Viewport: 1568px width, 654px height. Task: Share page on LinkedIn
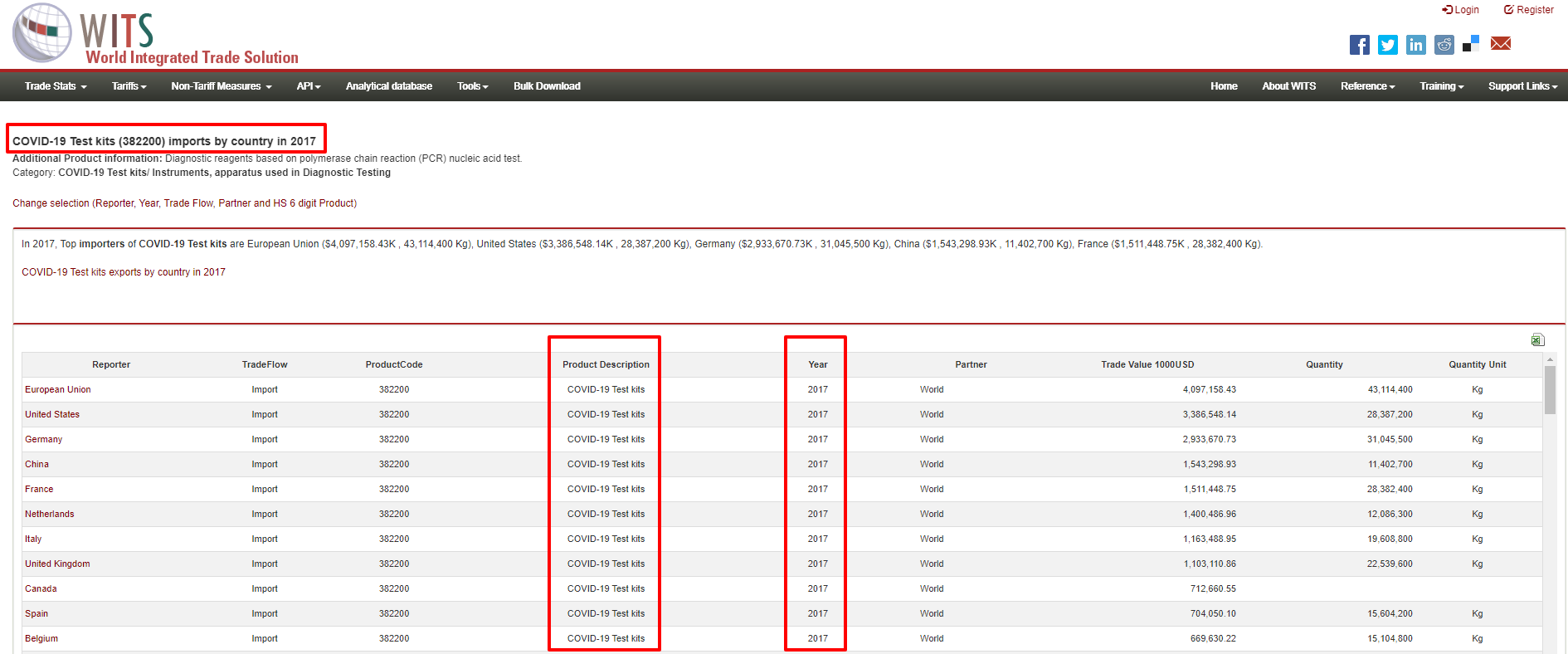point(1416,45)
